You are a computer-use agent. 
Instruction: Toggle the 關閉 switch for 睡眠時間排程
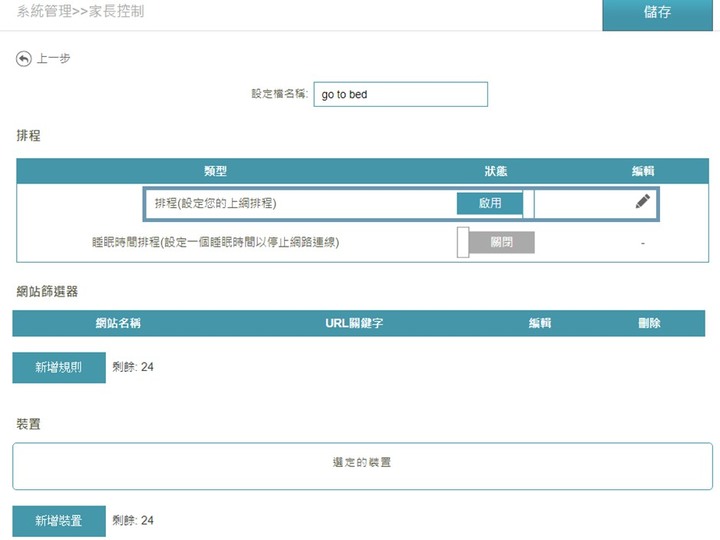[x=495, y=242]
